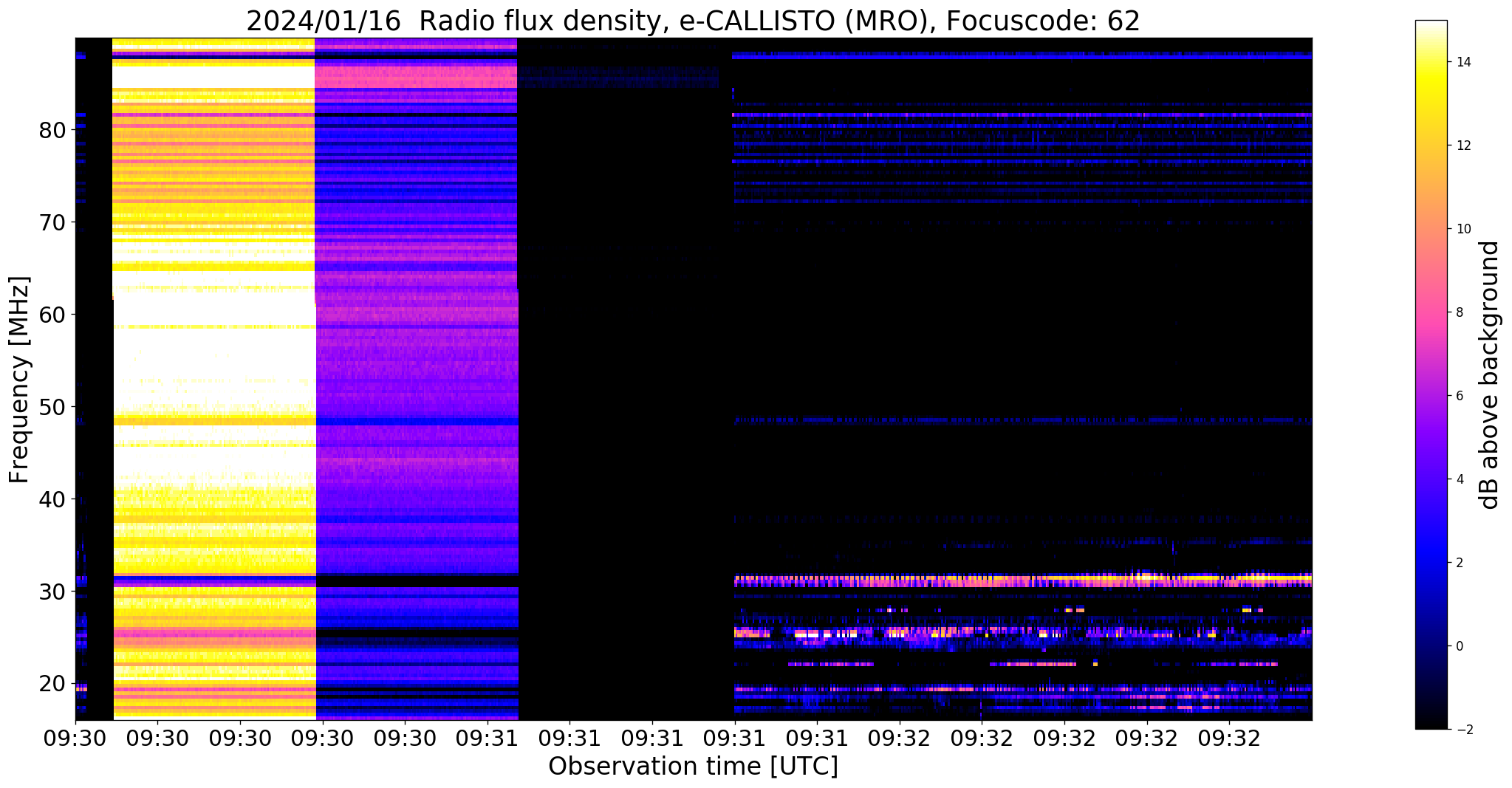Image resolution: width=1512 pixels, height=788 pixels.
Task: Click the colorbar value 8
Action: (1459, 312)
